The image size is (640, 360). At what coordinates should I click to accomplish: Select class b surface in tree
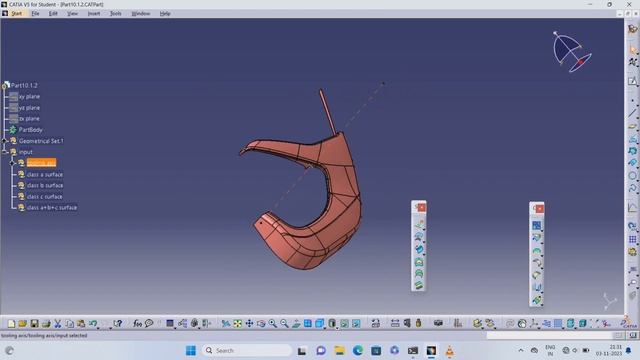45,186
